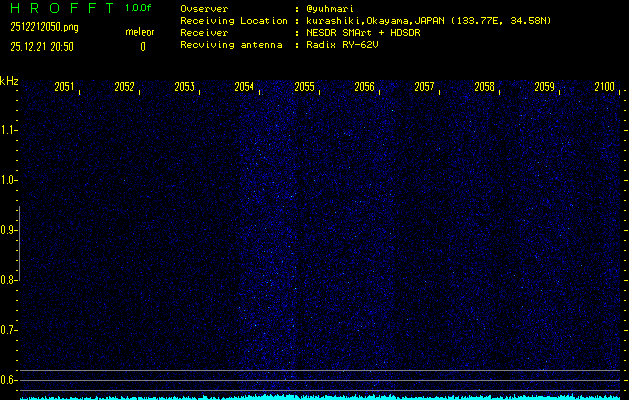629x400 pixels.
Task: Click the 2054 time marker
Action: click(x=244, y=87)
